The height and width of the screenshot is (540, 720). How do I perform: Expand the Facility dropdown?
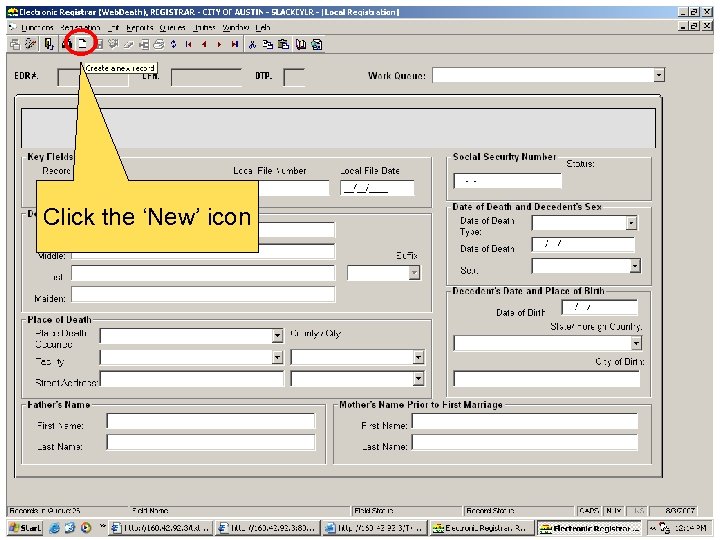pyautogui.click(x=277, y=357)
